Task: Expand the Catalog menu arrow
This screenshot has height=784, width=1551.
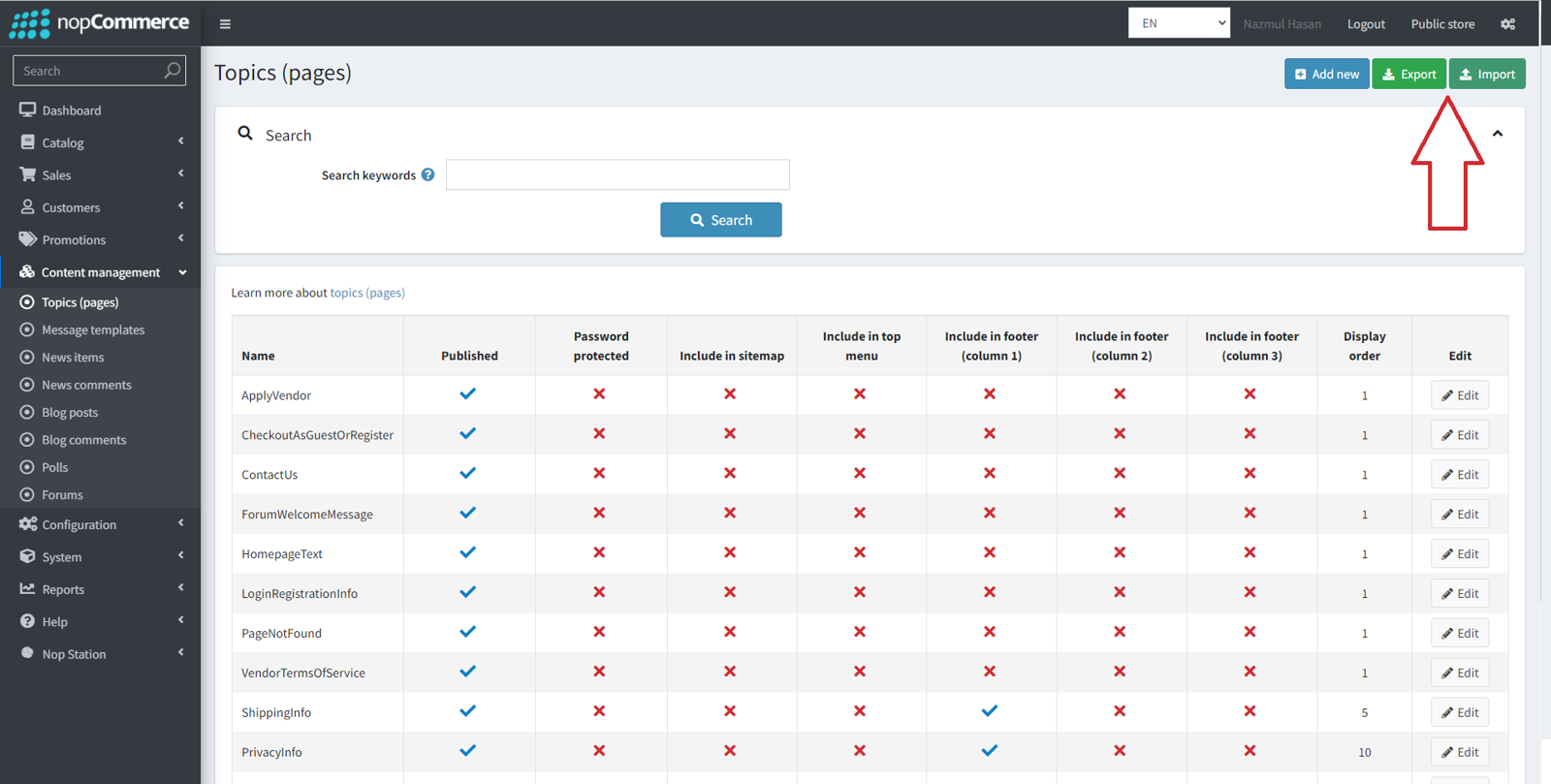Action: (x=181, y=141)
